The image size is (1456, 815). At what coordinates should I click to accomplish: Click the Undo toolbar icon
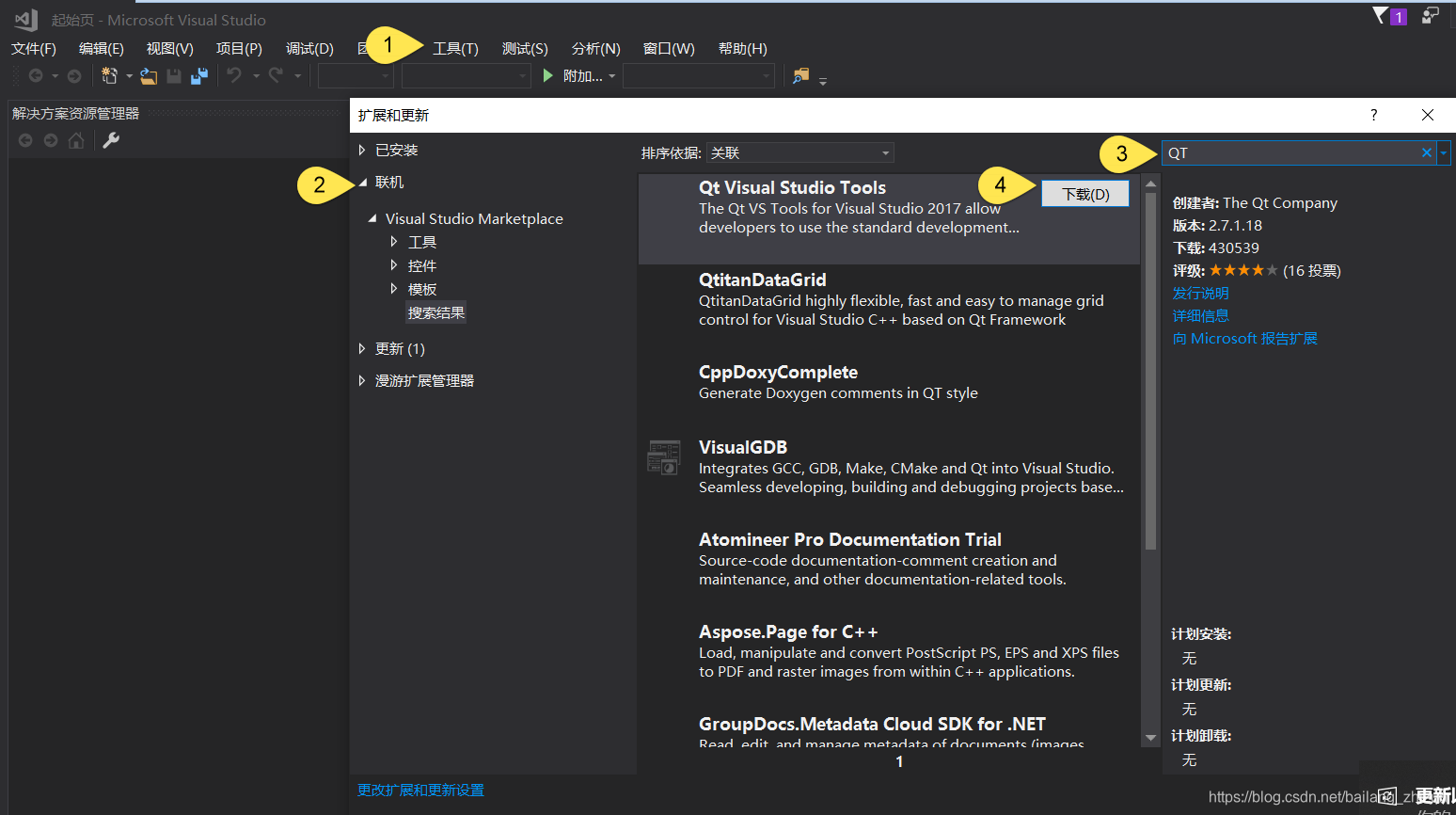(x=234, y=75)
